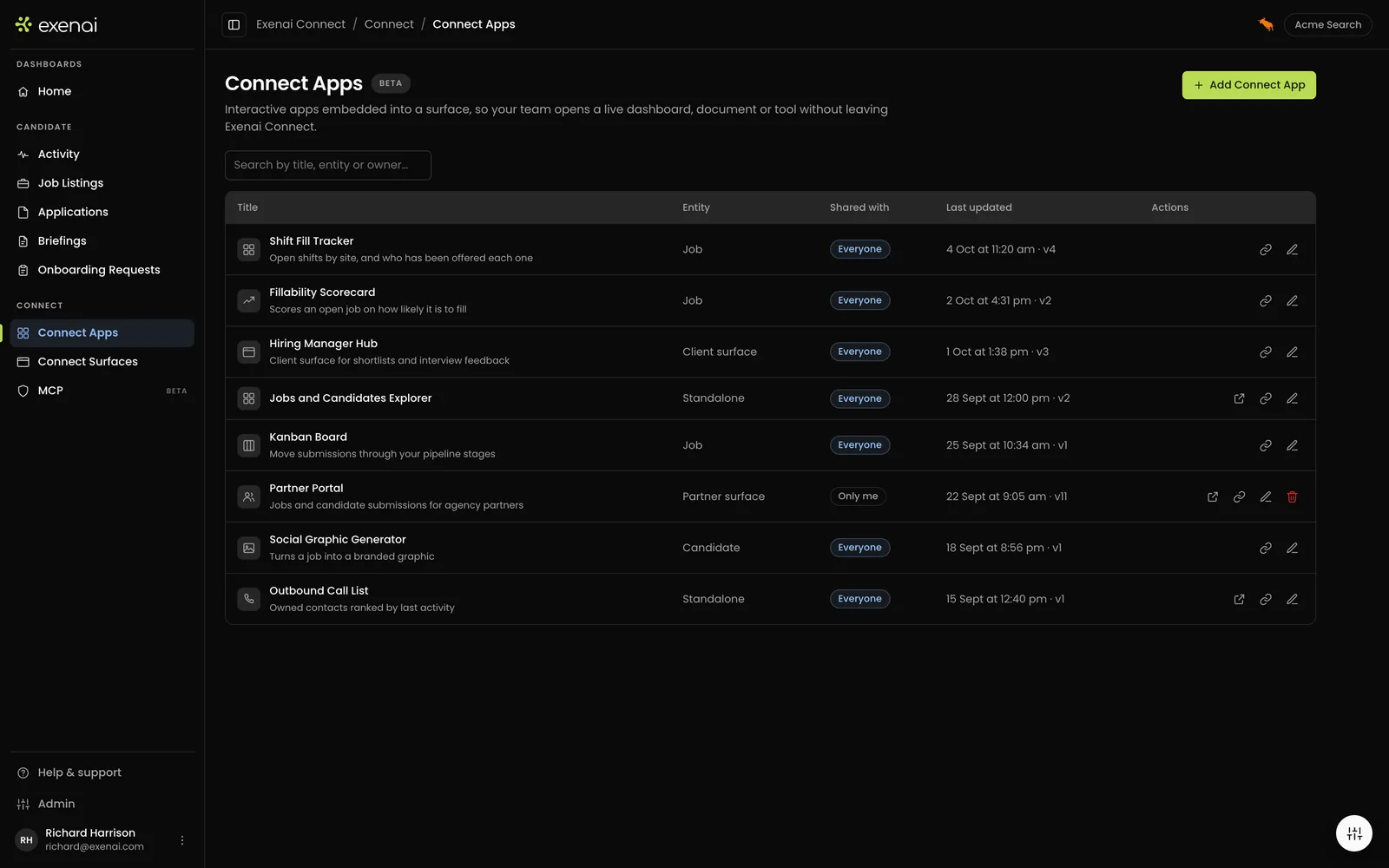Toggle the sidebar panel icon
The image size is (1389, 868).
tap(234, 24)
